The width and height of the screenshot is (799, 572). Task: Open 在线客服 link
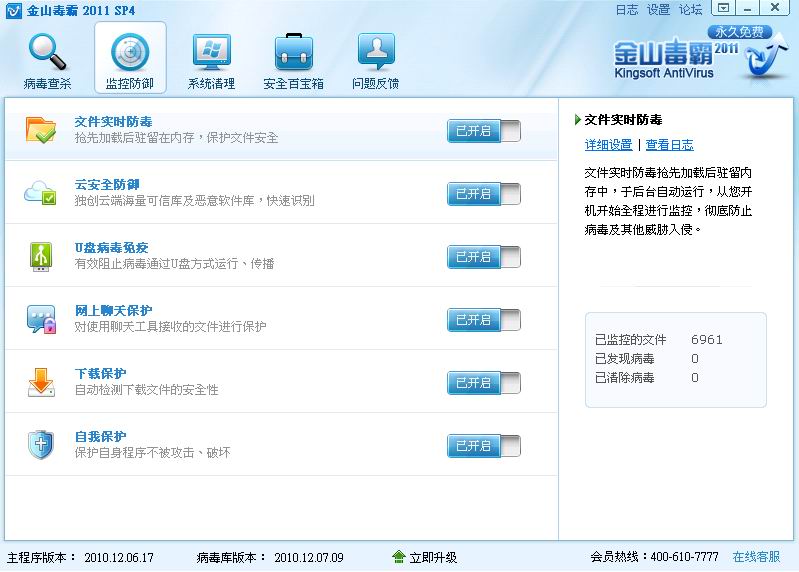pos(756,557)
